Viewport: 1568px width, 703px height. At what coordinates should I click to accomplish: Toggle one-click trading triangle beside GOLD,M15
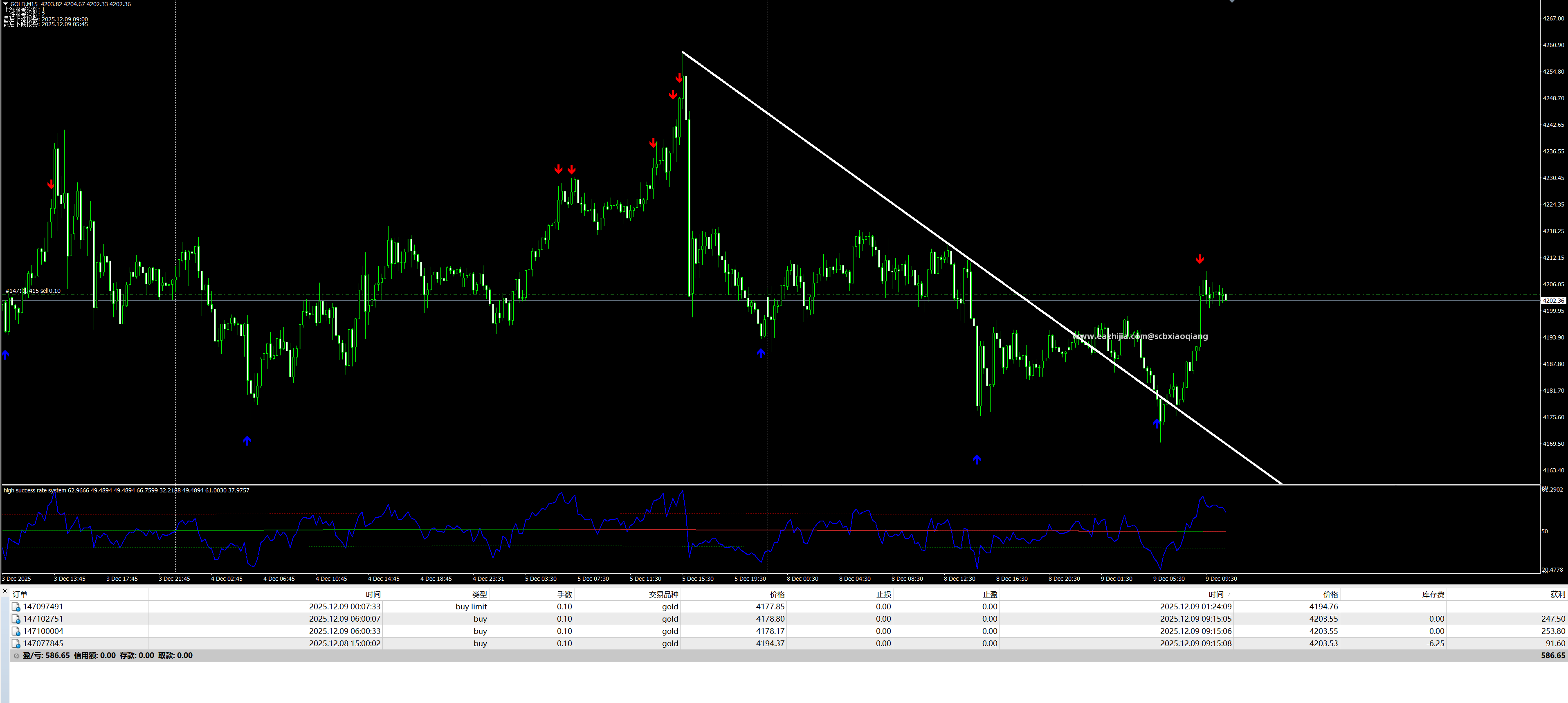click(5, 4)
